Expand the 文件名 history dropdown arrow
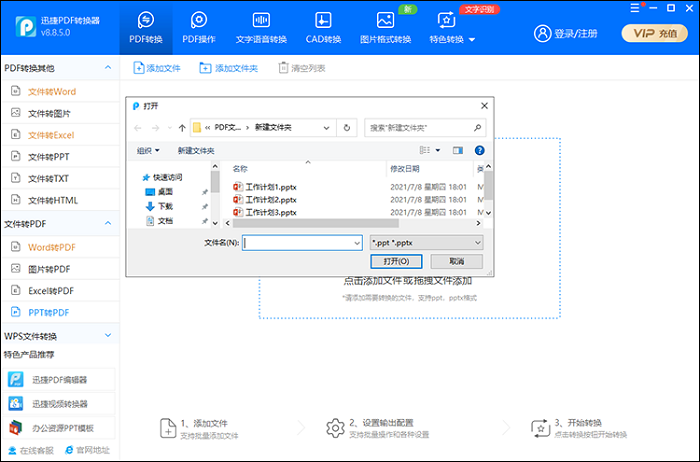The height and width of the screenshot is (462, 700). click(x=357, y=243)
